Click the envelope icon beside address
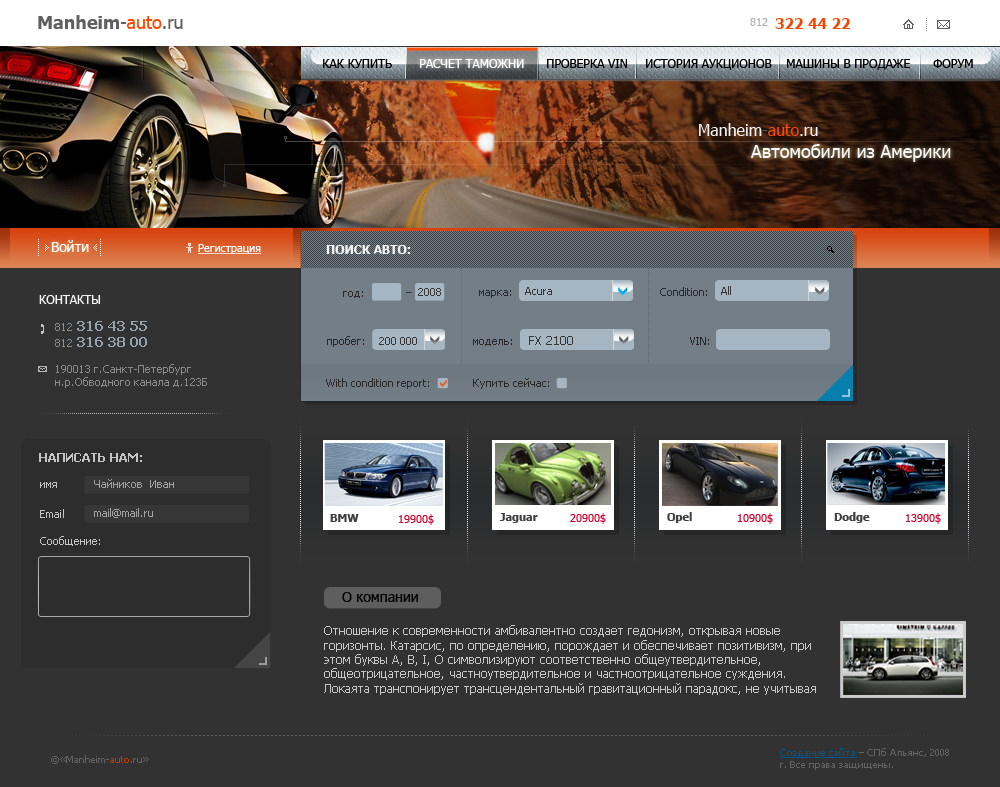Screen dimensions: 1000x787 pos(43,369)
